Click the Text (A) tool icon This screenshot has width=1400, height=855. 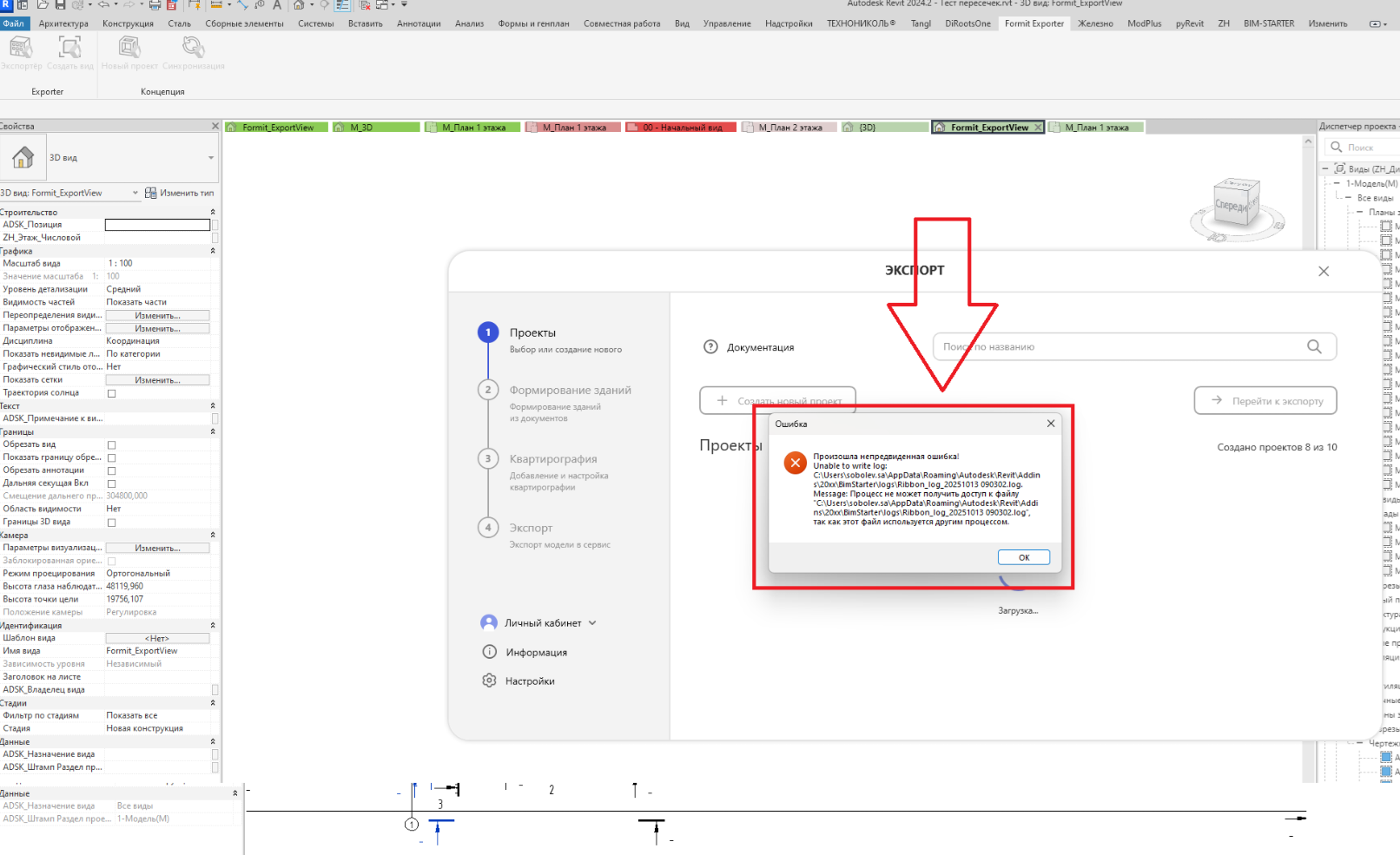coord(277,4)
